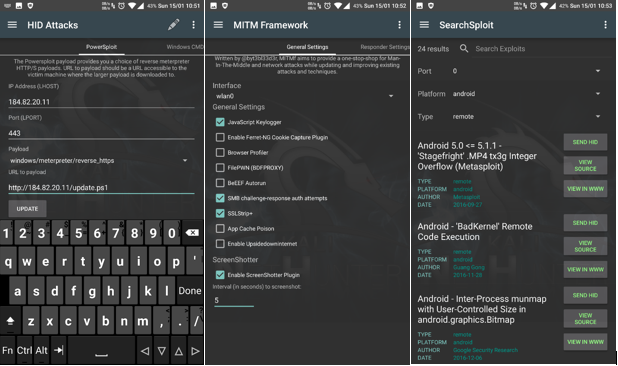The height and width of the screenshot is (366, 618).
Task: Tap the Fn key on keyboard
Action: (7, 350)
